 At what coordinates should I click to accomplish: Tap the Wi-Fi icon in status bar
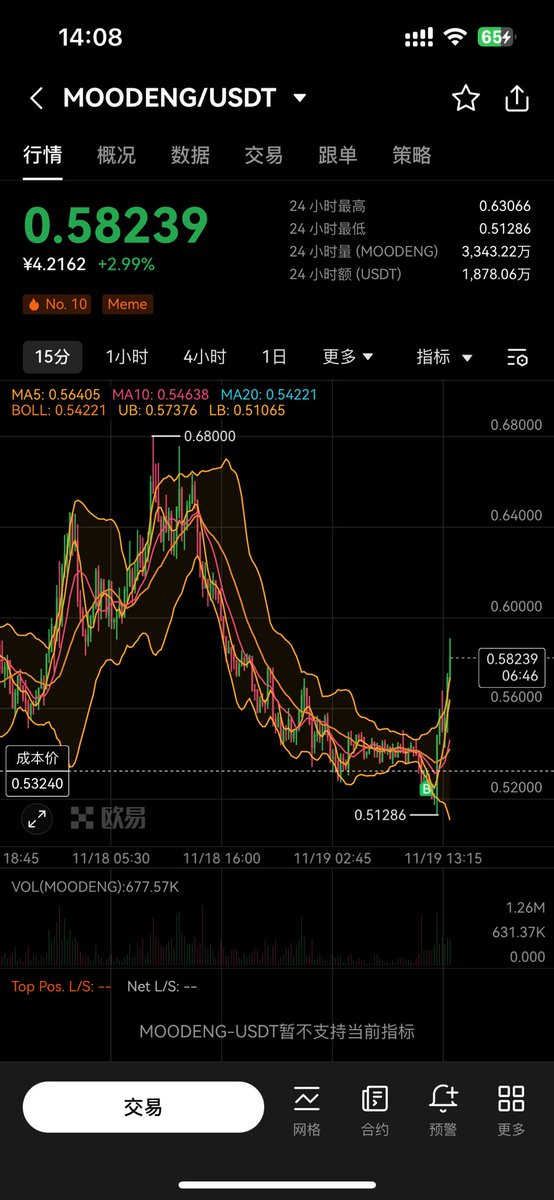click(457, 38)
